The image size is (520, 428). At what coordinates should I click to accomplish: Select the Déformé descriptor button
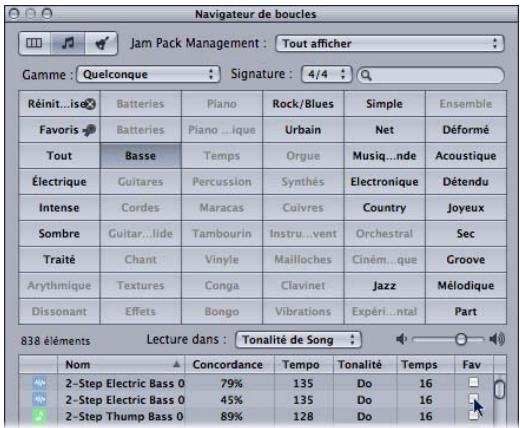point(466,130)
